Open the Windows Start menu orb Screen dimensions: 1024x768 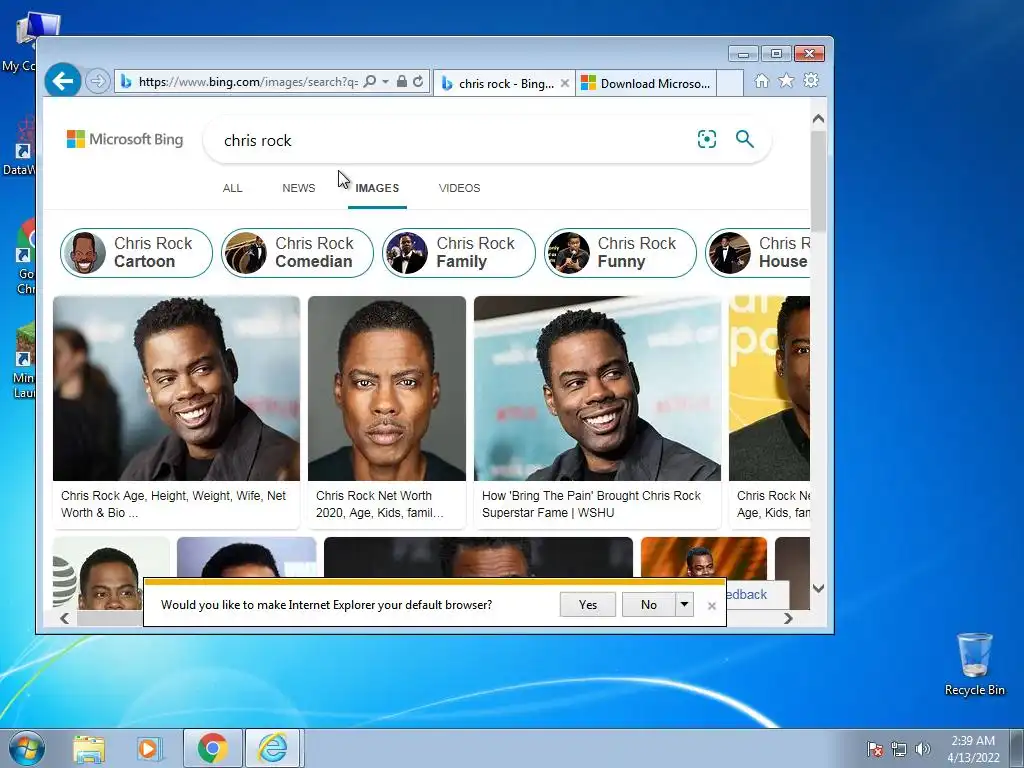click(x=27, y=748)
